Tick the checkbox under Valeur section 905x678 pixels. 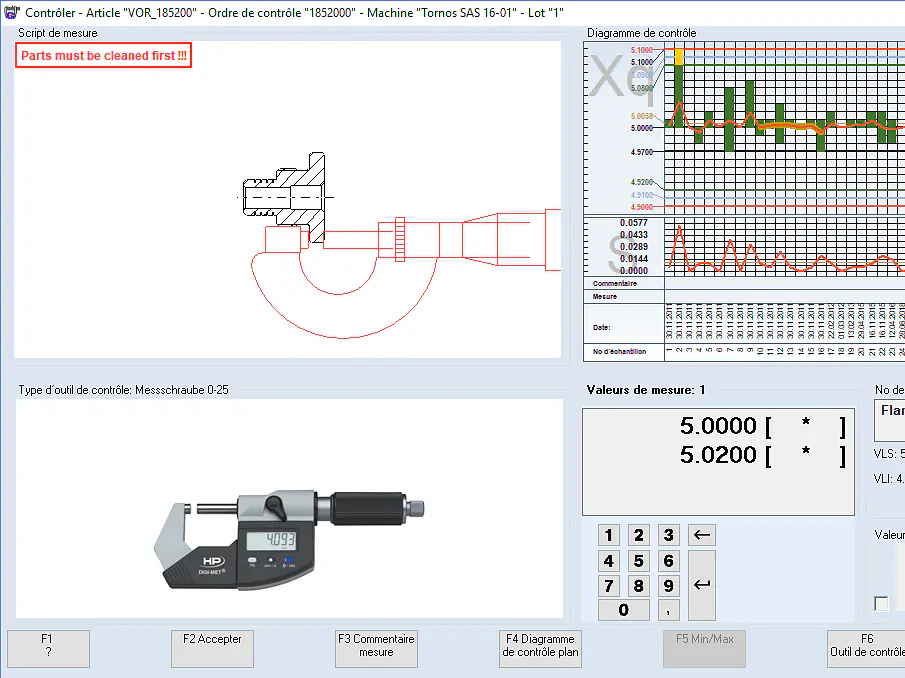[881, 603]
